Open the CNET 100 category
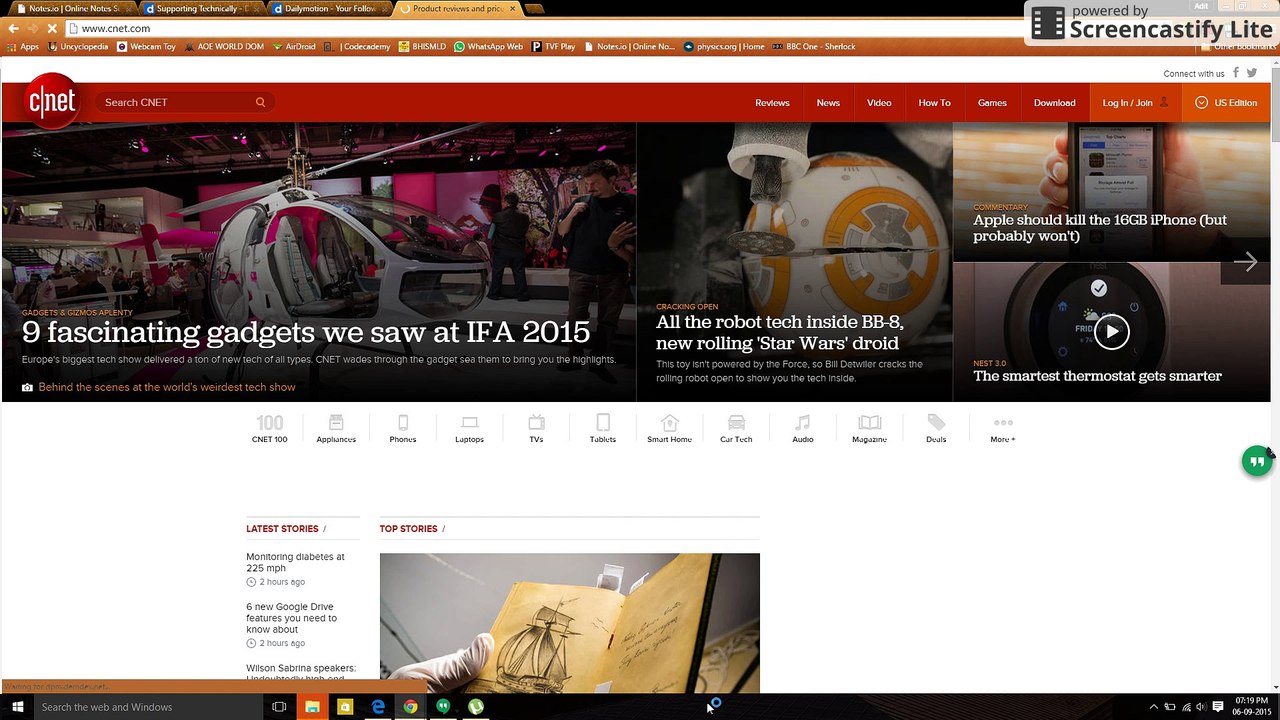Screen dimensions: 1280x720 269,429
